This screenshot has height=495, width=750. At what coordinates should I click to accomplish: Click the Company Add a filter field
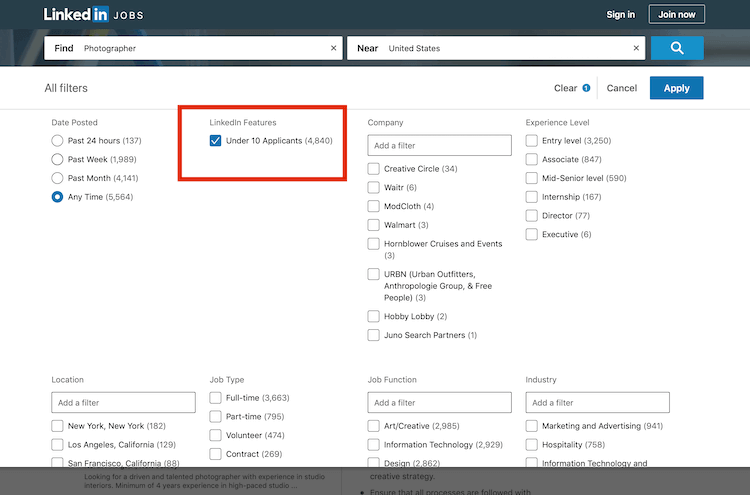(439, 146)
